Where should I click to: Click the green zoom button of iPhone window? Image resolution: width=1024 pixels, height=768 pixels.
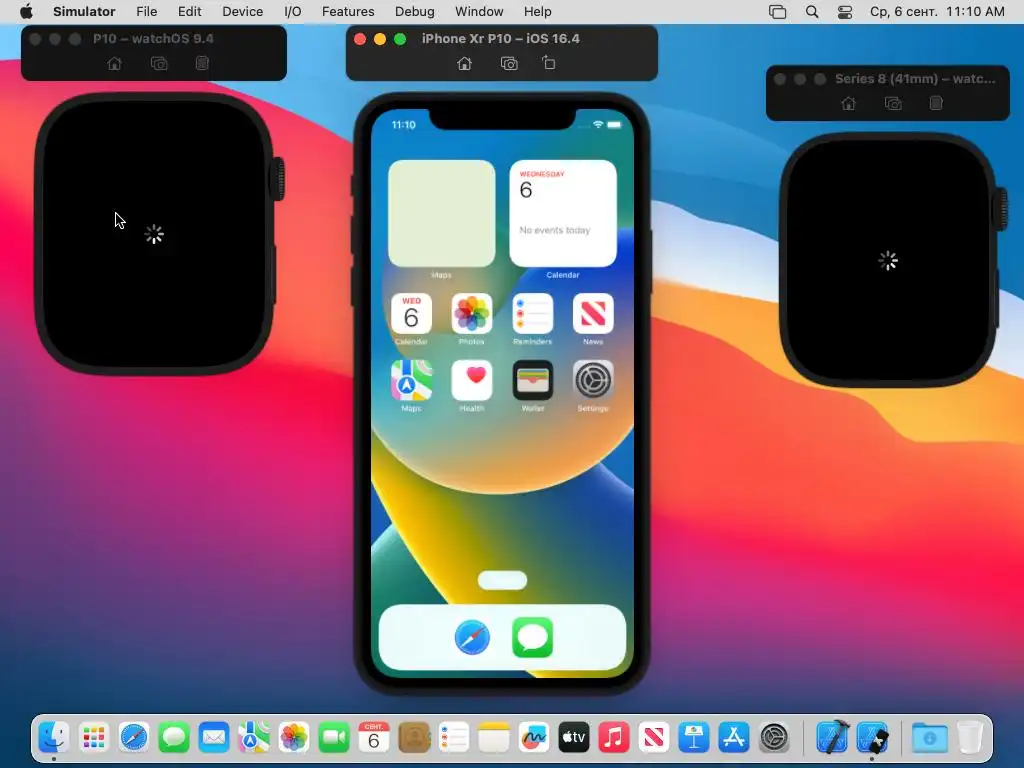click(x=400, y=39)
